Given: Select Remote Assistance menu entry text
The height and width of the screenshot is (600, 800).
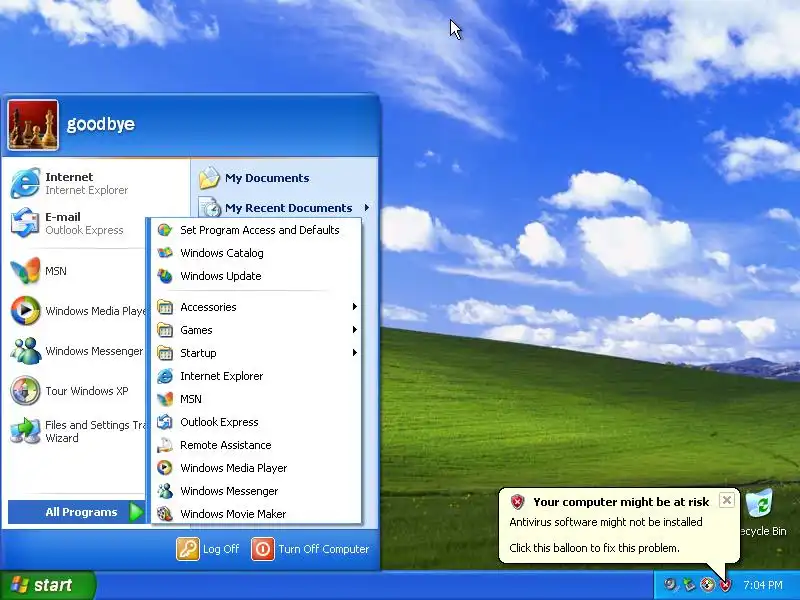Looking at the screenshot, I should 226,445.
